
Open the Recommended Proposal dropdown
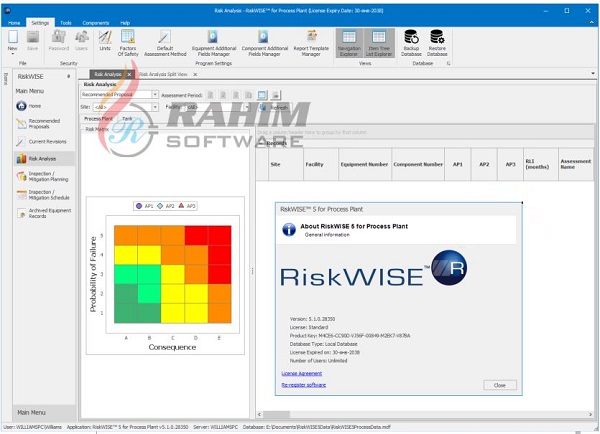tap(155, 95)
